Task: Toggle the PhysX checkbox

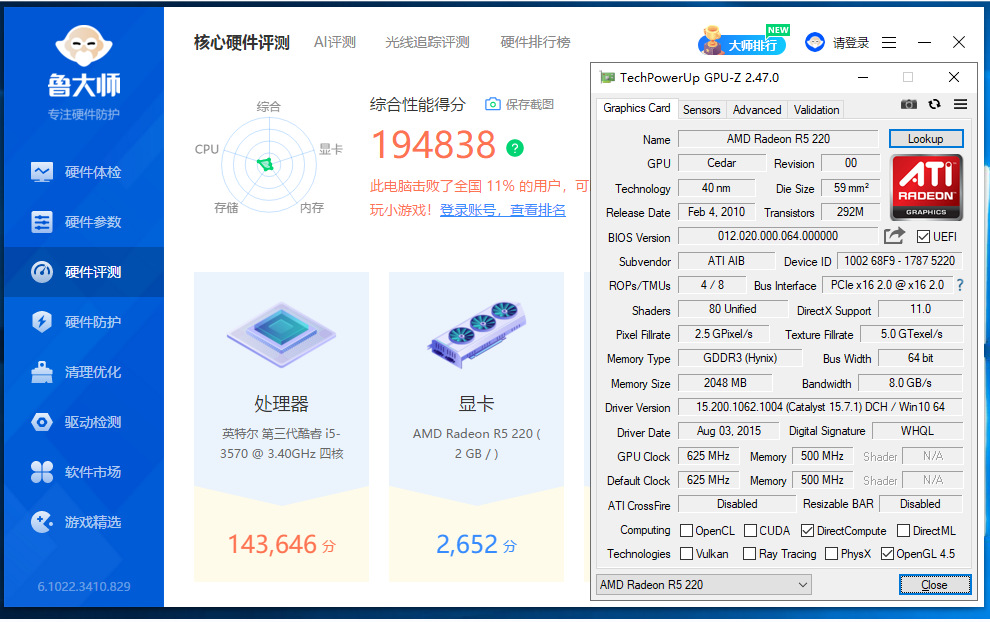Action: click(x=832, y=554)
